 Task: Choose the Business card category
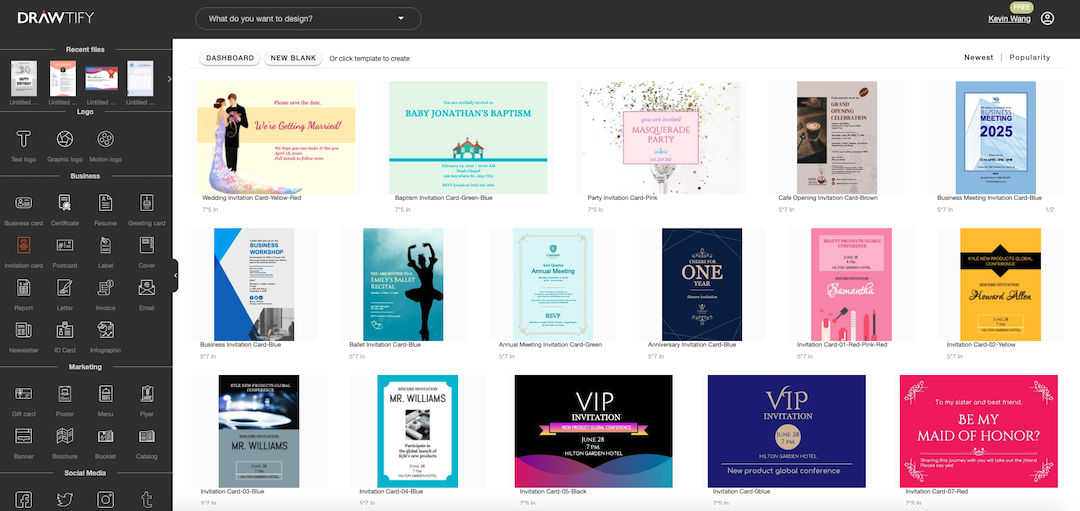click(x=23, y=202)
